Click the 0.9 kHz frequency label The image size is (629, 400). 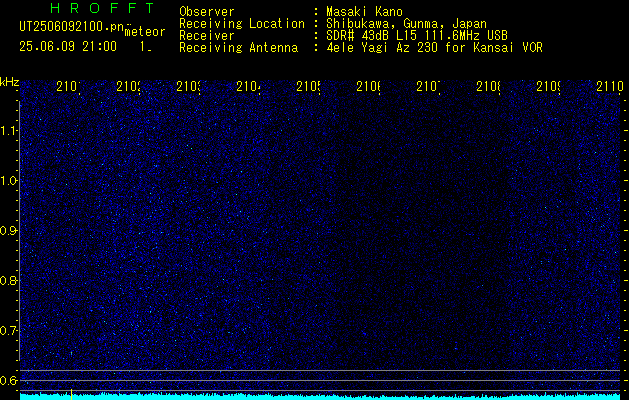[x=8, y=231]
